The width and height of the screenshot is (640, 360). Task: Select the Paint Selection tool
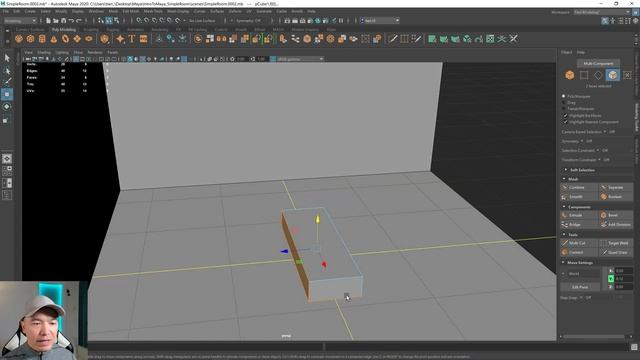tap(7, 82)
